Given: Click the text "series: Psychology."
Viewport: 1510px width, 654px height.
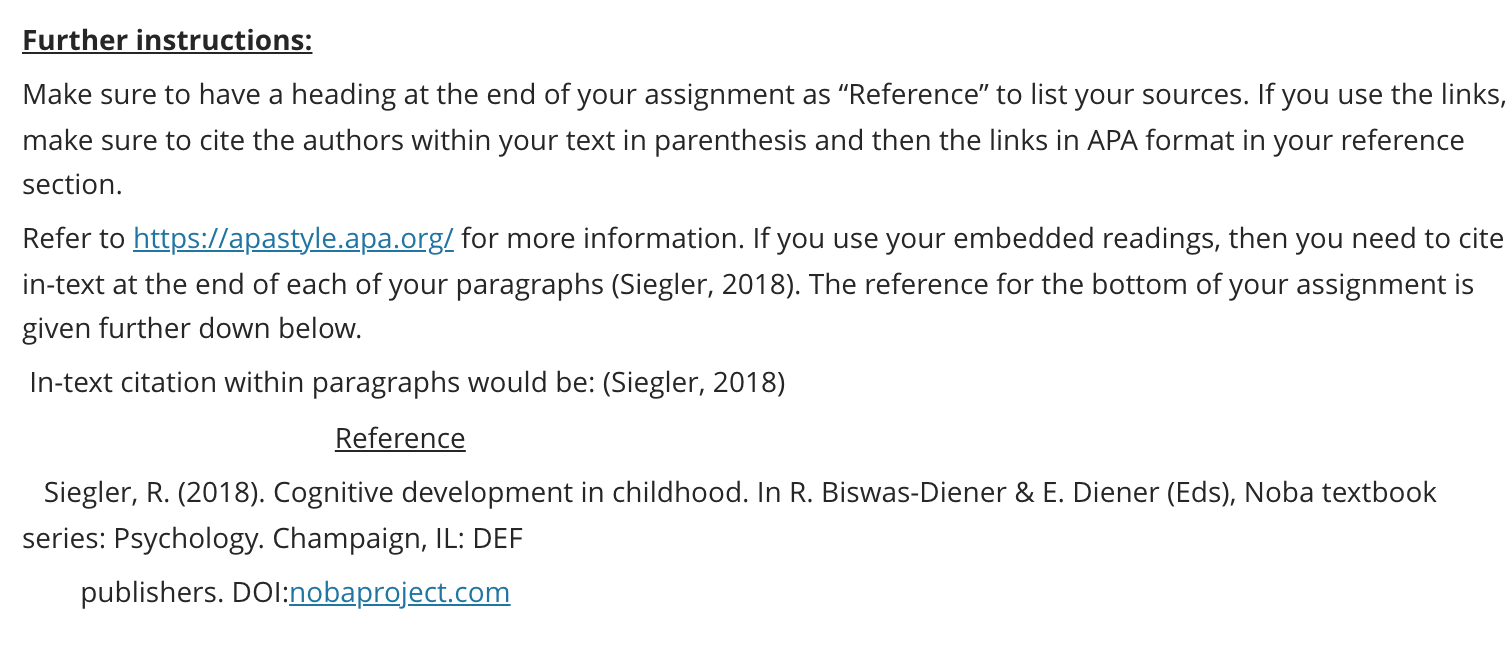Looking at the screenshot, I should tap(144, 539).
